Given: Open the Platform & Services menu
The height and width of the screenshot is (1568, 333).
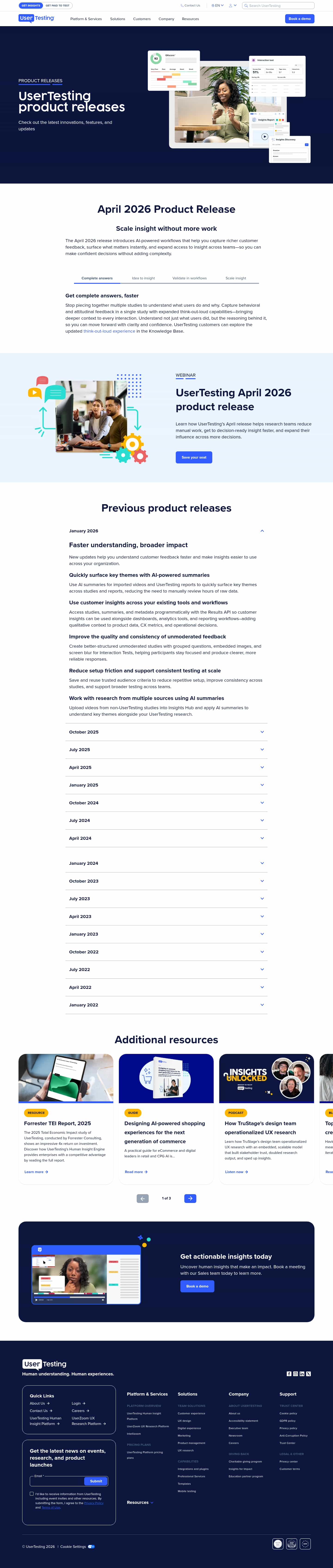Looking at the screenshot, I should [x=86, y=19].
